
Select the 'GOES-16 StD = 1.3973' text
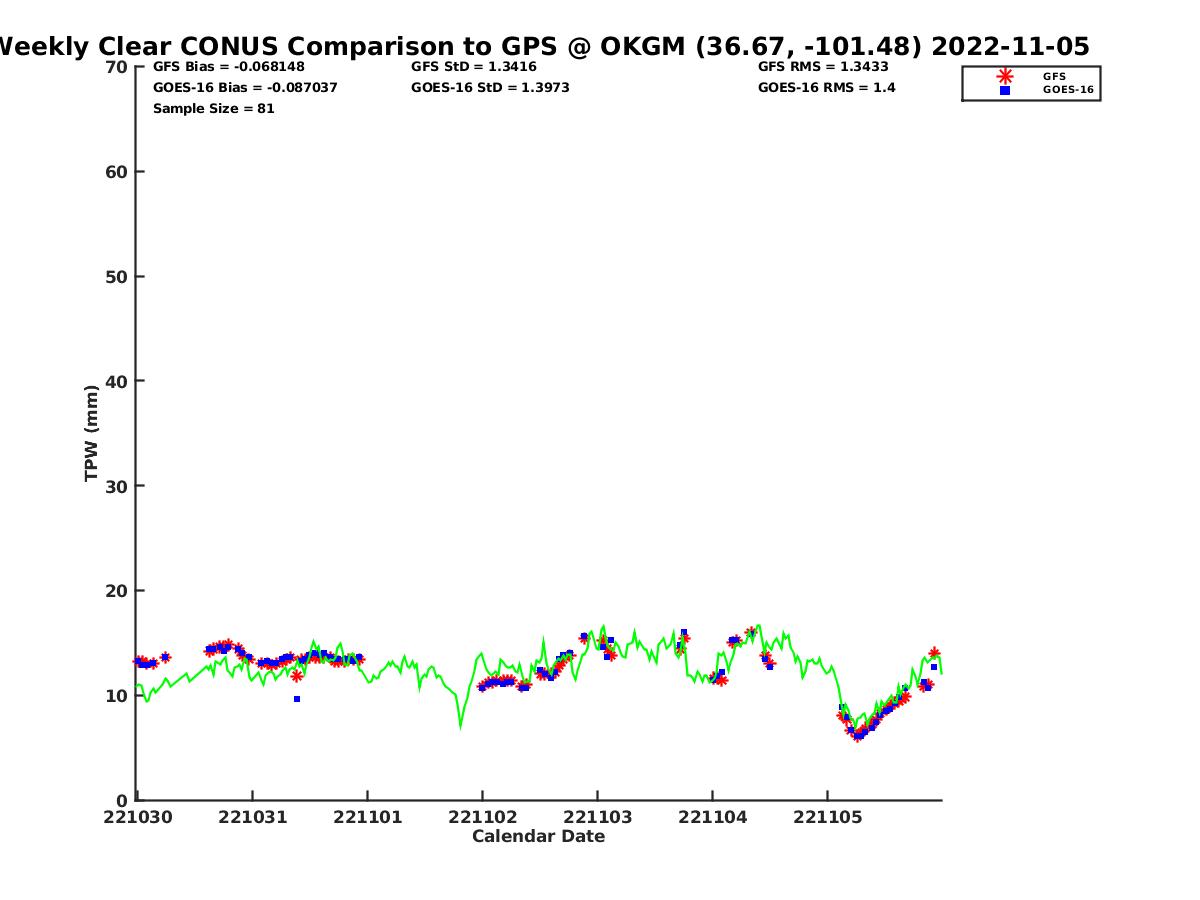(490, 88)
